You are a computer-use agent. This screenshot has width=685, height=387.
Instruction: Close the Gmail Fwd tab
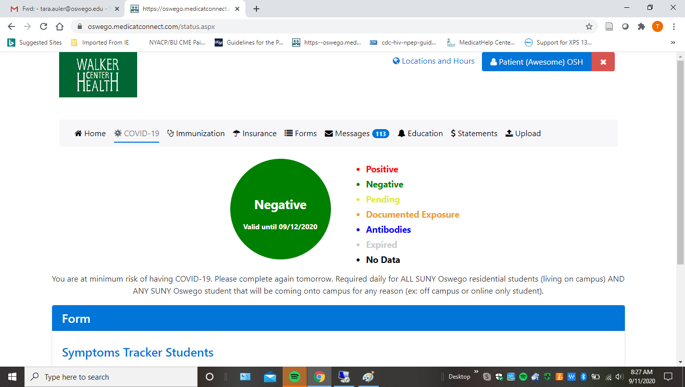(x=117, y=9)
